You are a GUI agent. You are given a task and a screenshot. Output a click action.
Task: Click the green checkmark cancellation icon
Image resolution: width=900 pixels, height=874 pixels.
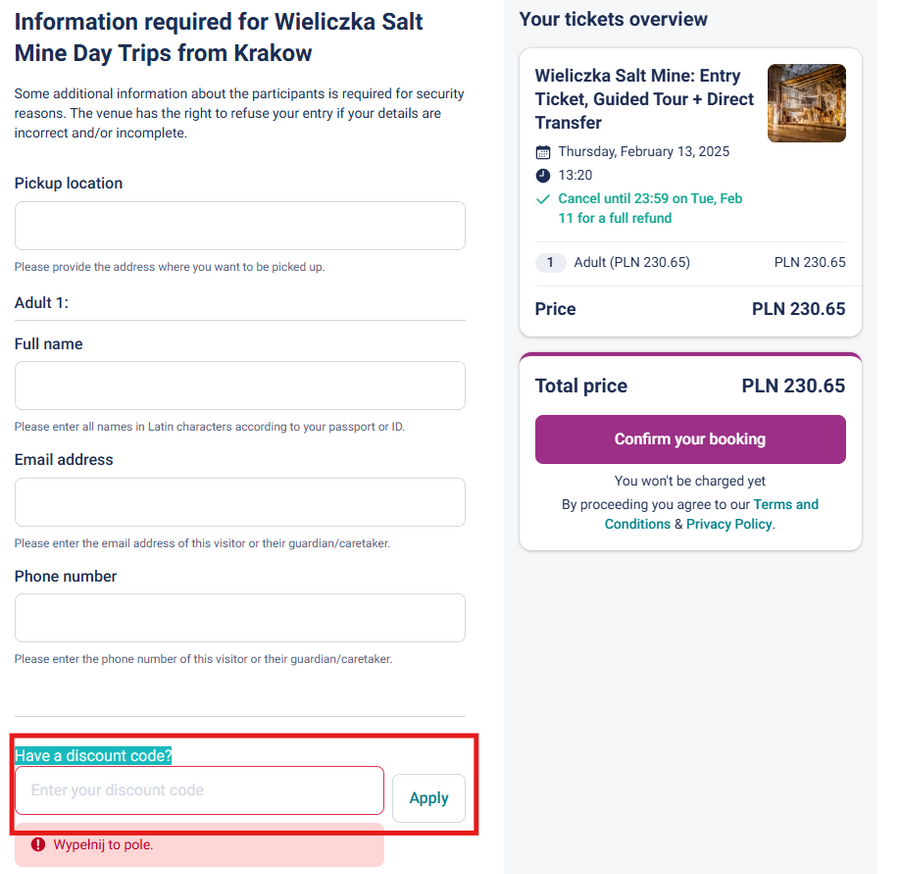point(543,199)
